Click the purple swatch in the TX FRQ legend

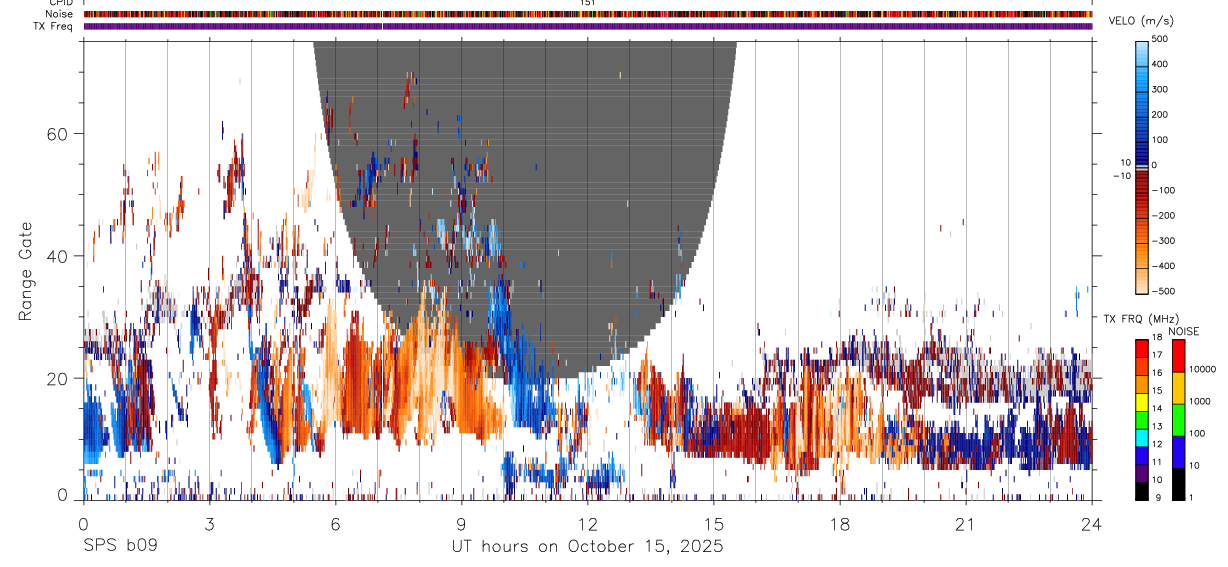[x=1141, y=473]
